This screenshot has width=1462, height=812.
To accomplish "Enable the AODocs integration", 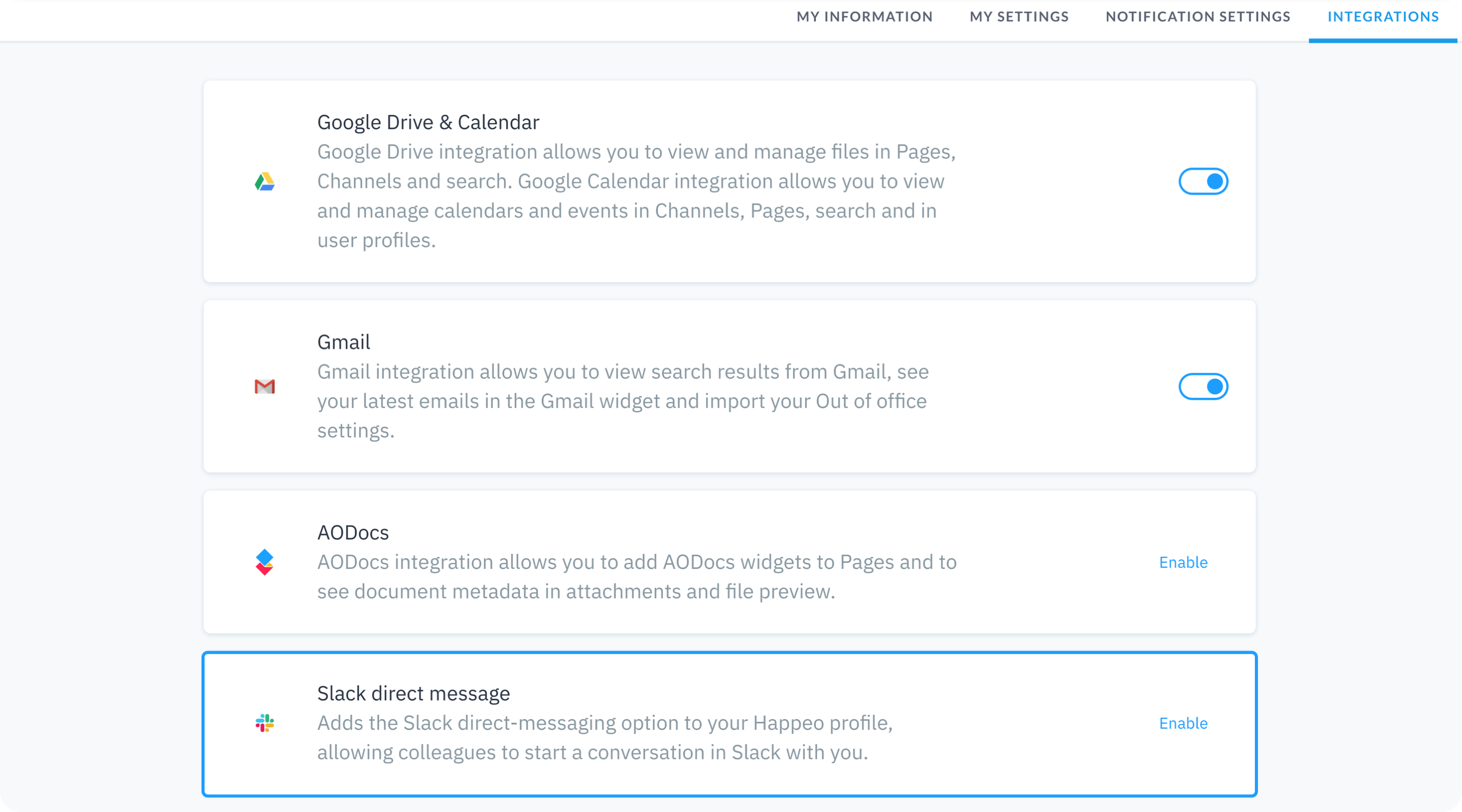I will (1183, 562).
